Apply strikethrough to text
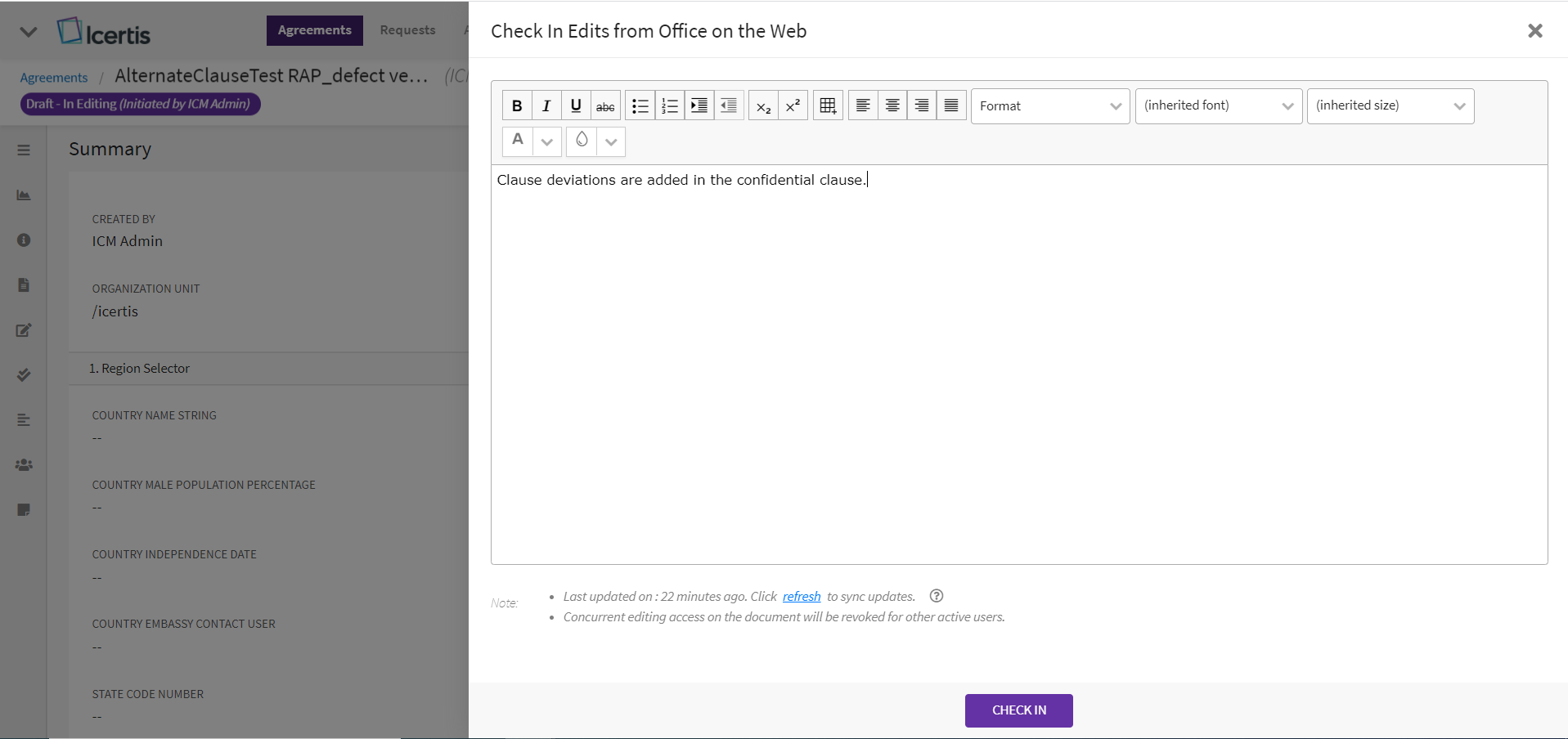The height and width of the screenshot is (739, 1568). (x=605, y=105)
